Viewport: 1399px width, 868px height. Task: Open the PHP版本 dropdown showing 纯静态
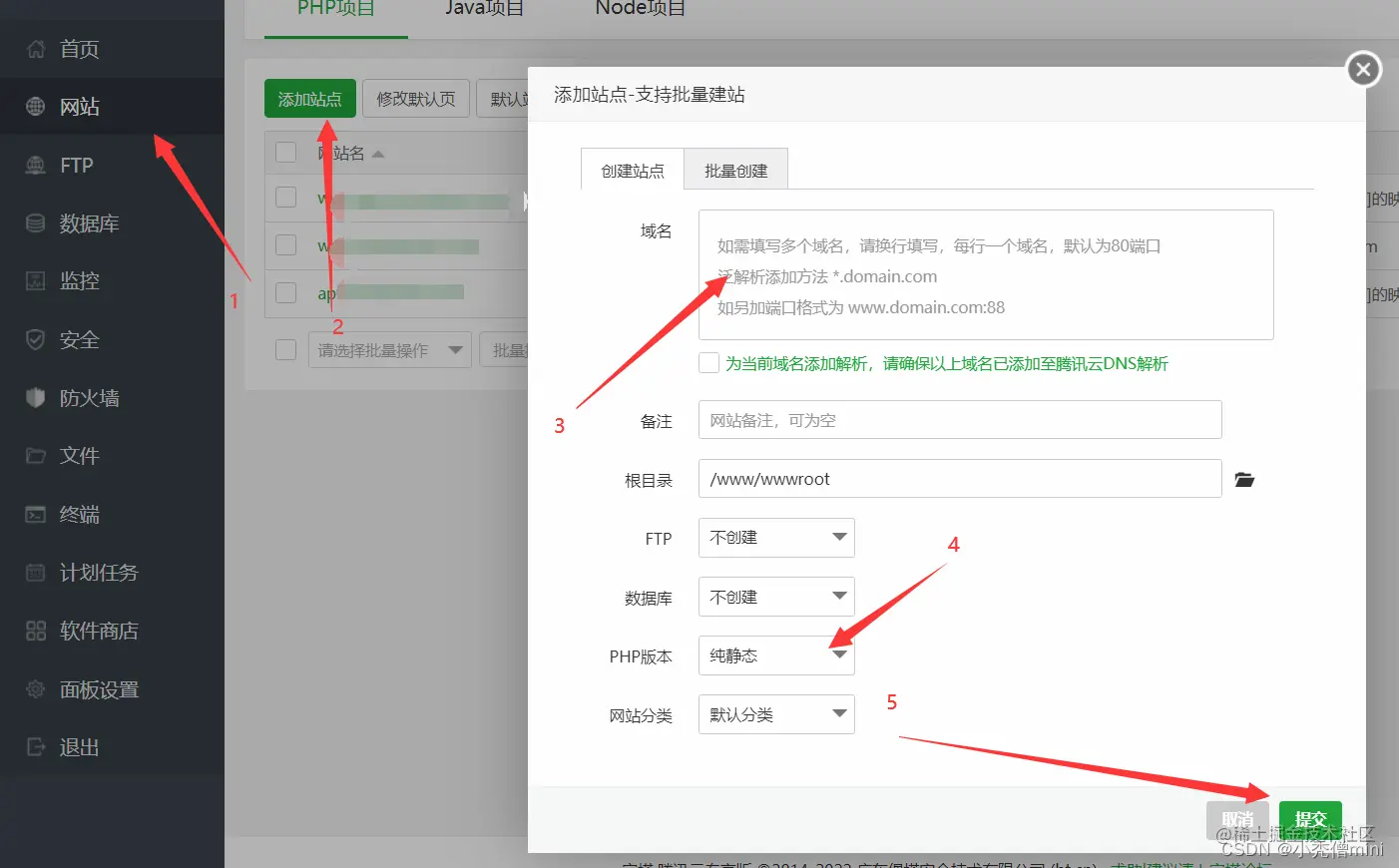[775, 655]
